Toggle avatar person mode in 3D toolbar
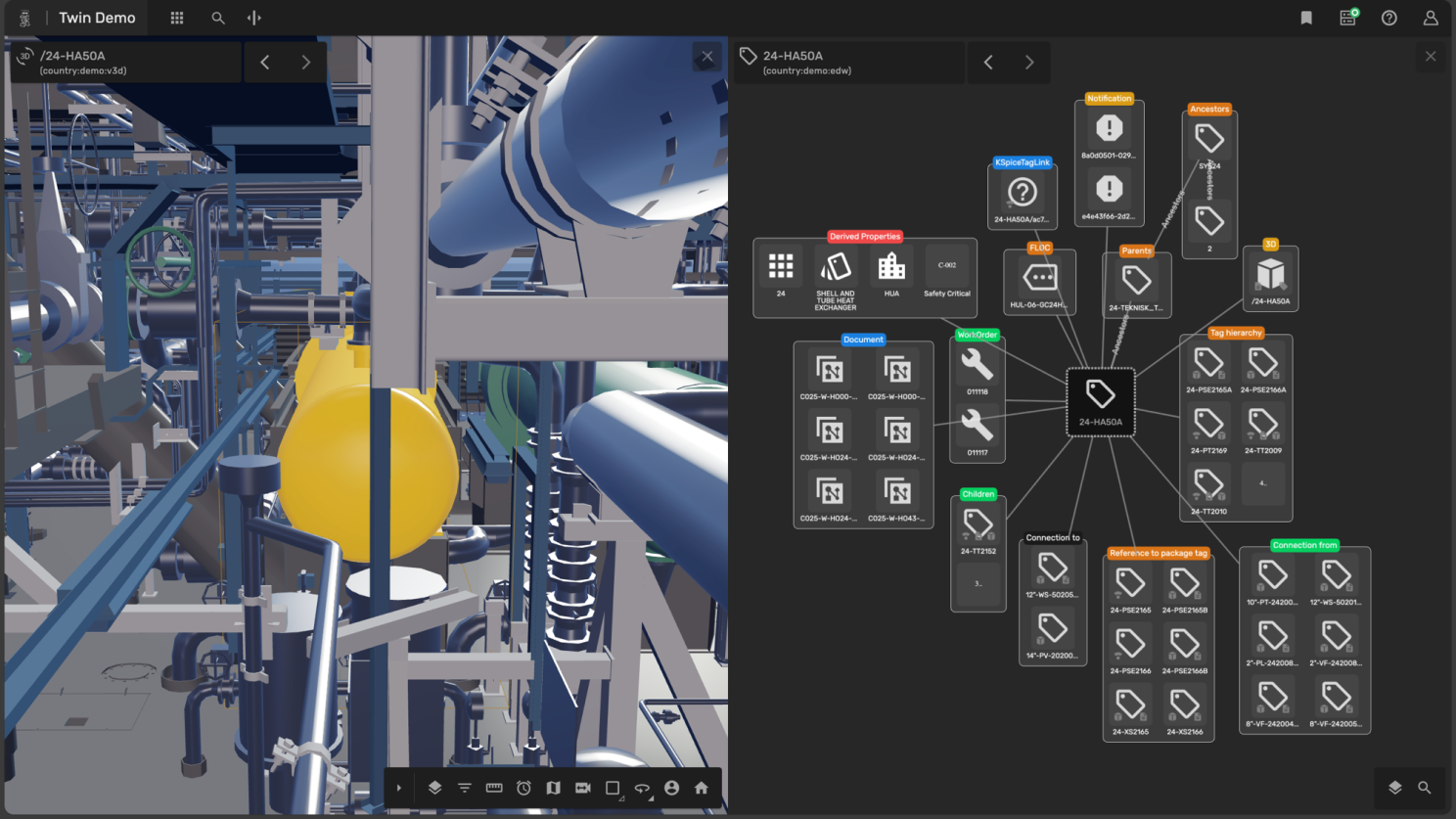The height and width of the screenshot is (819, 1456). [x=671, y=788]
